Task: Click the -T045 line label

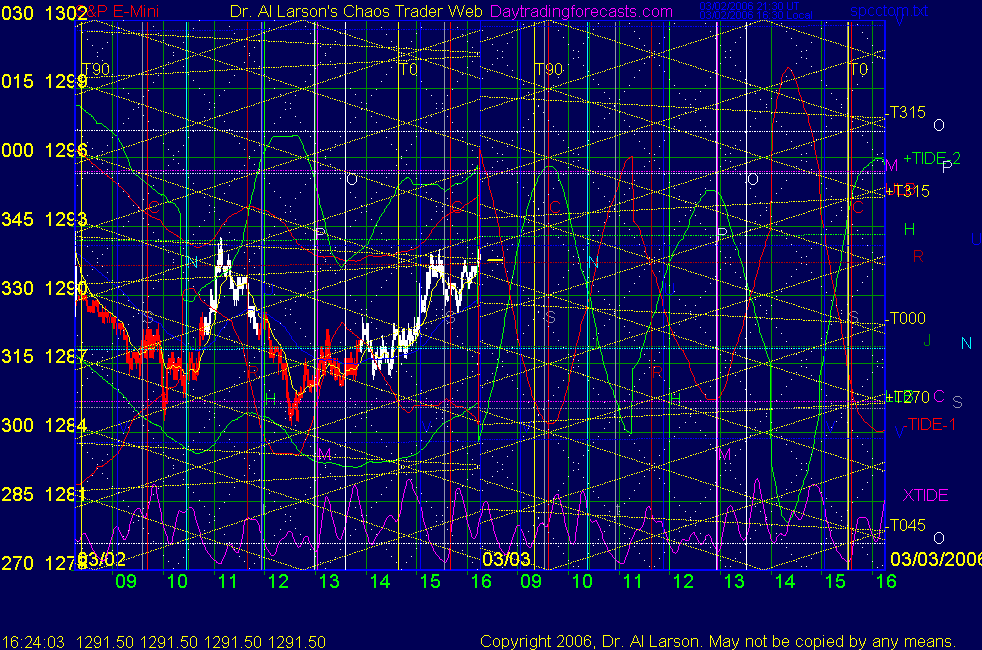Action: tap(906, 525)
